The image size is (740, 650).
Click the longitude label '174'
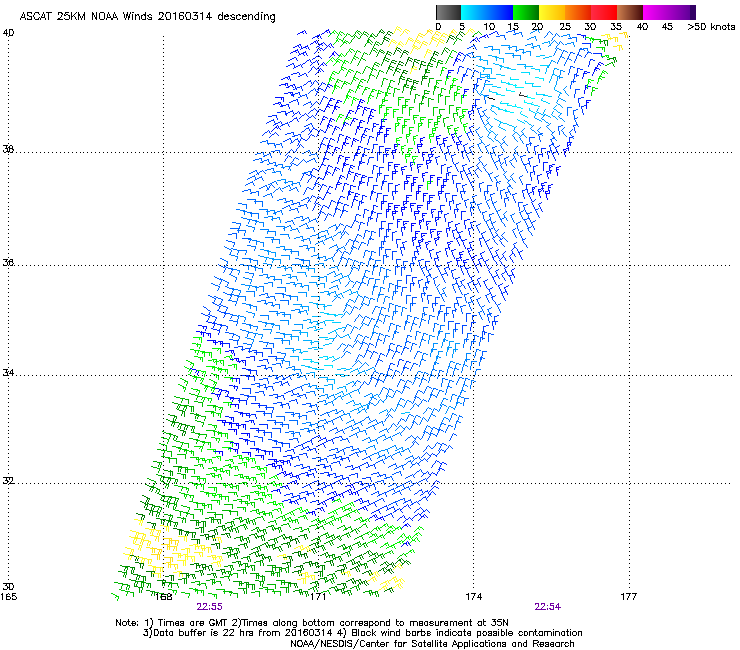[474, 597]
